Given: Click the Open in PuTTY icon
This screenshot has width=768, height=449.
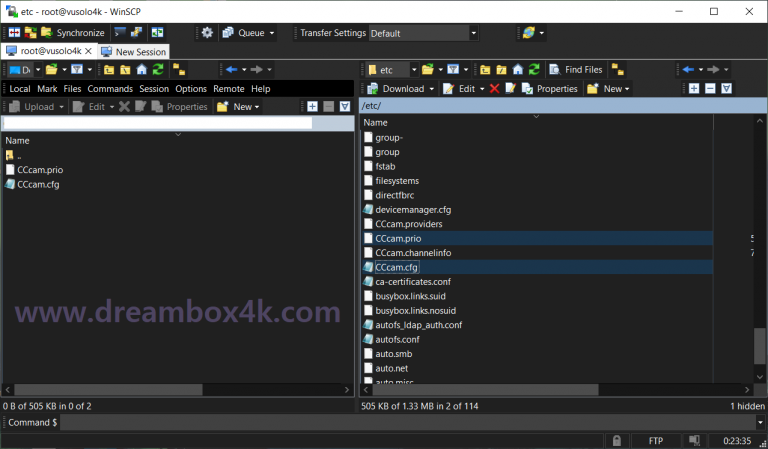Looking at the screenshot, I should 136,33.
